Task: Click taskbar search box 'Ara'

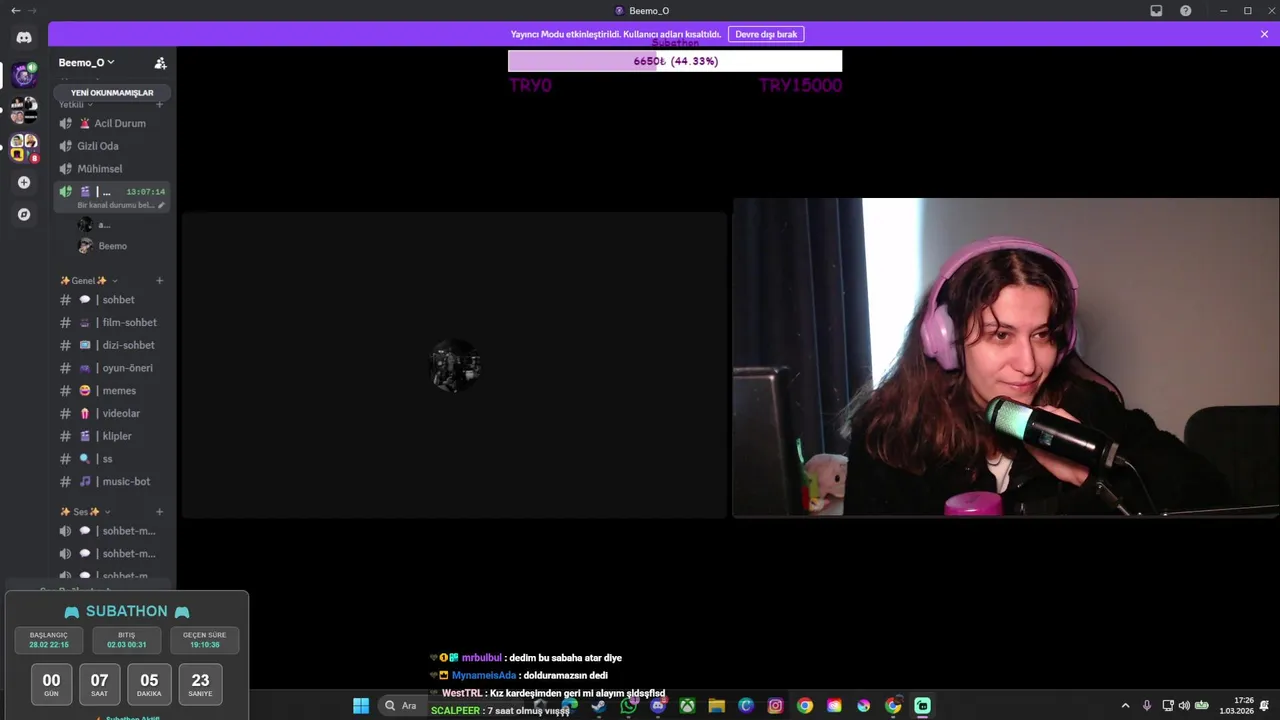Action: [x=402, y=706]
